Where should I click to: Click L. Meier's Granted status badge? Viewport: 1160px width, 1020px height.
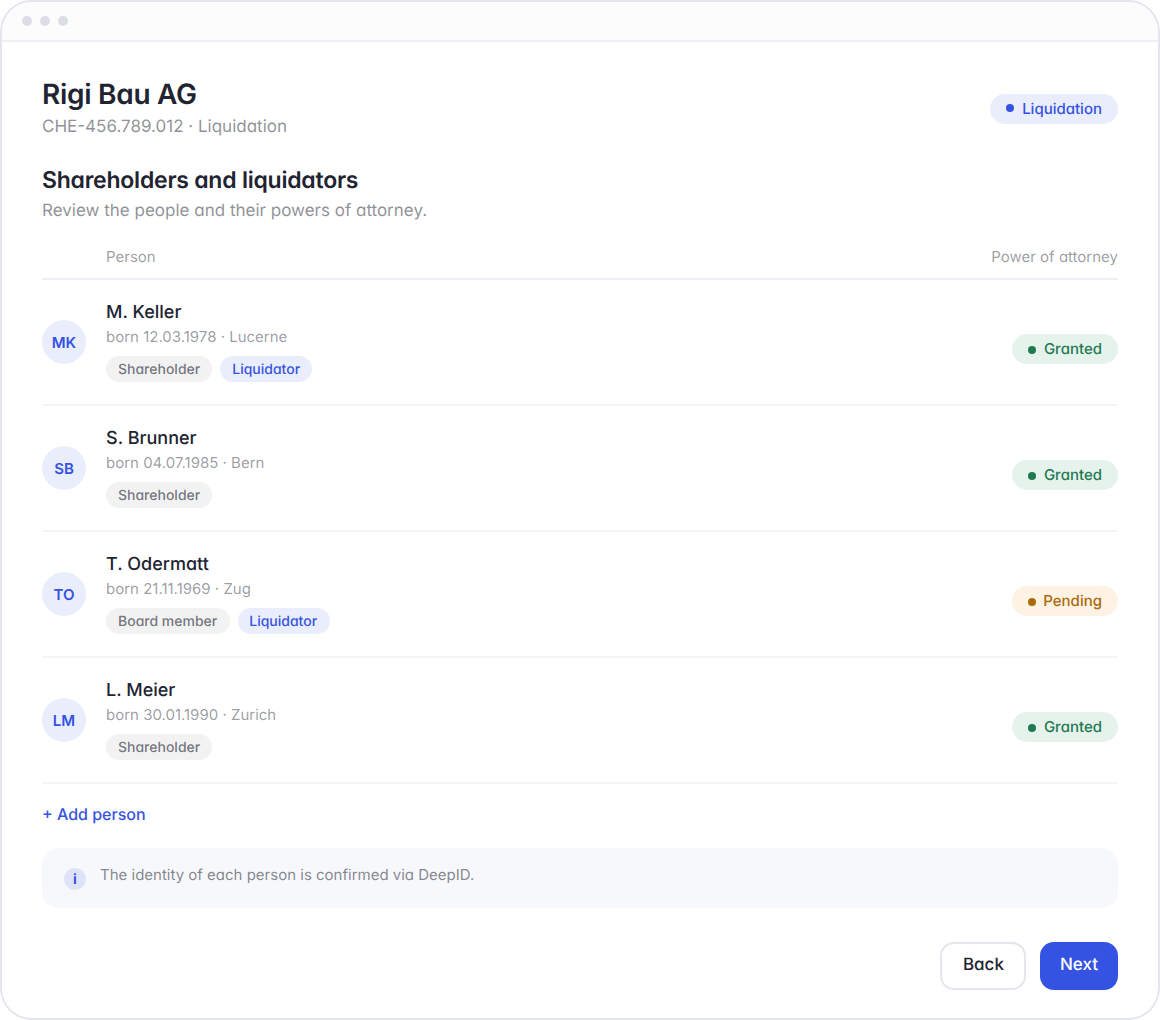click(x=1065, y=726)
